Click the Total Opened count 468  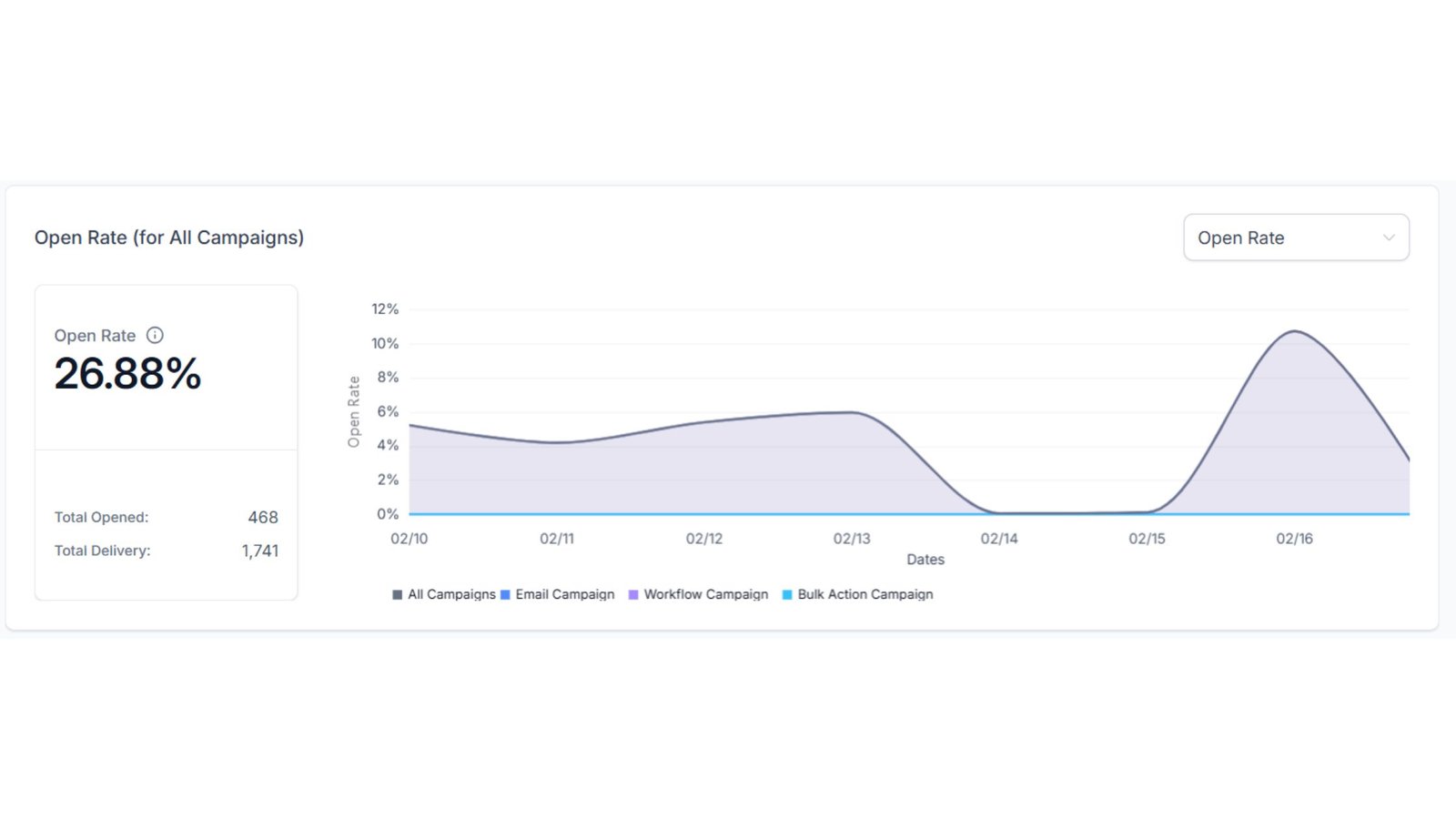(263, 517)
